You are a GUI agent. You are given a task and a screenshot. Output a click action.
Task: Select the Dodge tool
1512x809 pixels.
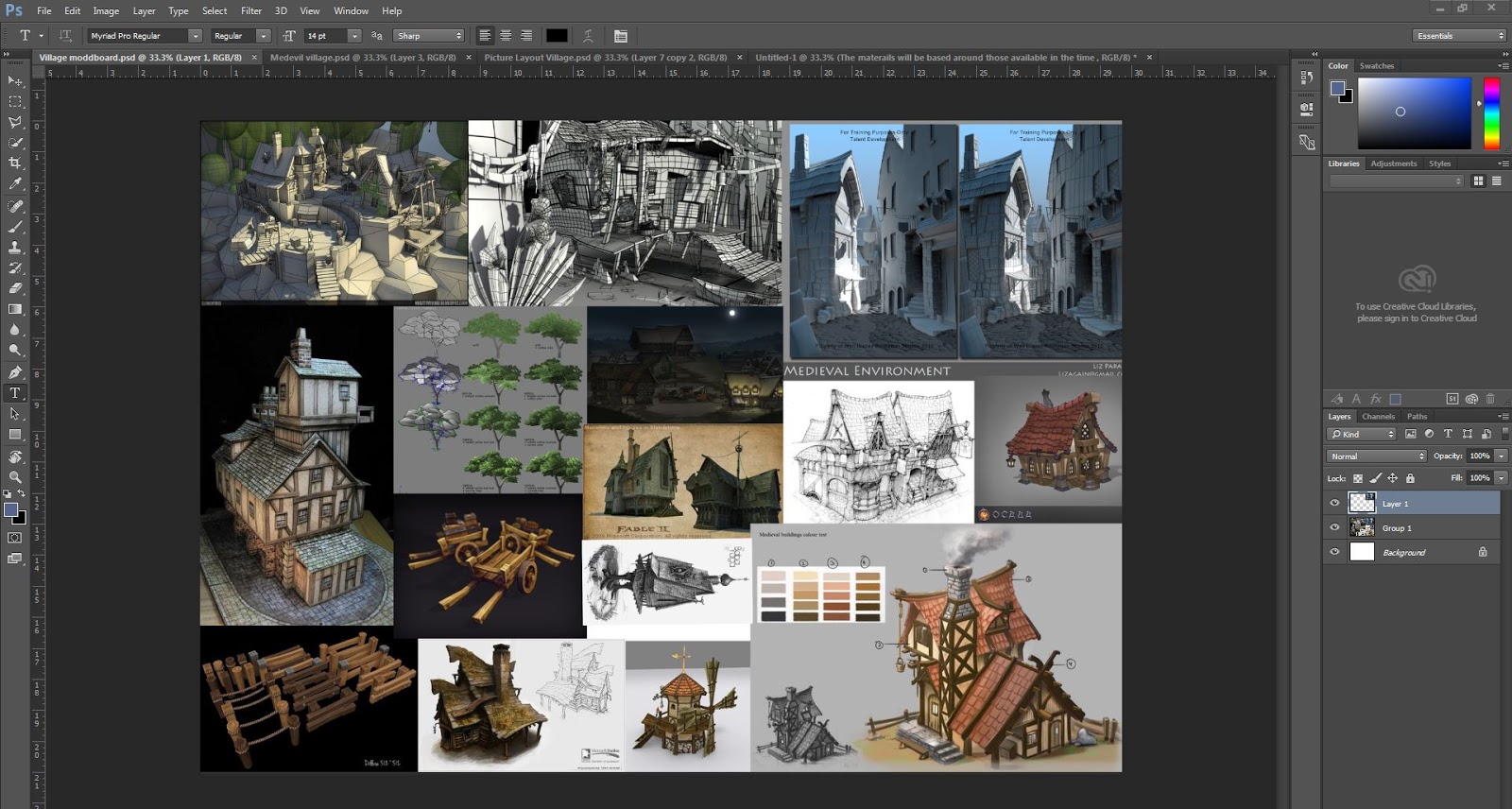(15, 351)
